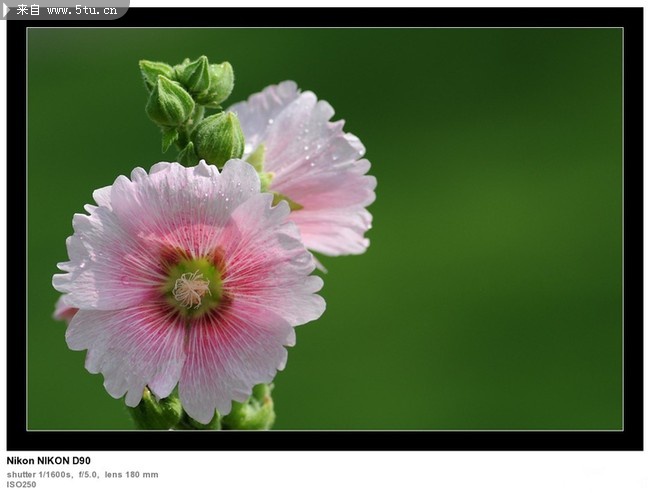This screenshot has width=650, height=500.
Task: Click the water droplets on the rear flower
Action: point(318,150)
